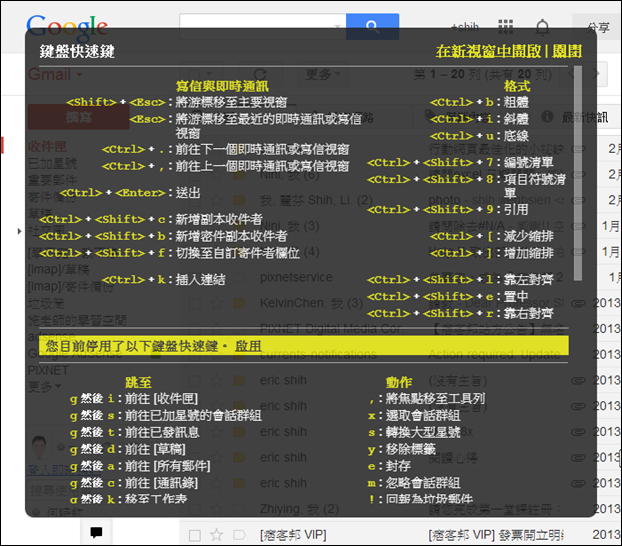Open 已加星號 starred folder in sidebar

coord(52,163)
